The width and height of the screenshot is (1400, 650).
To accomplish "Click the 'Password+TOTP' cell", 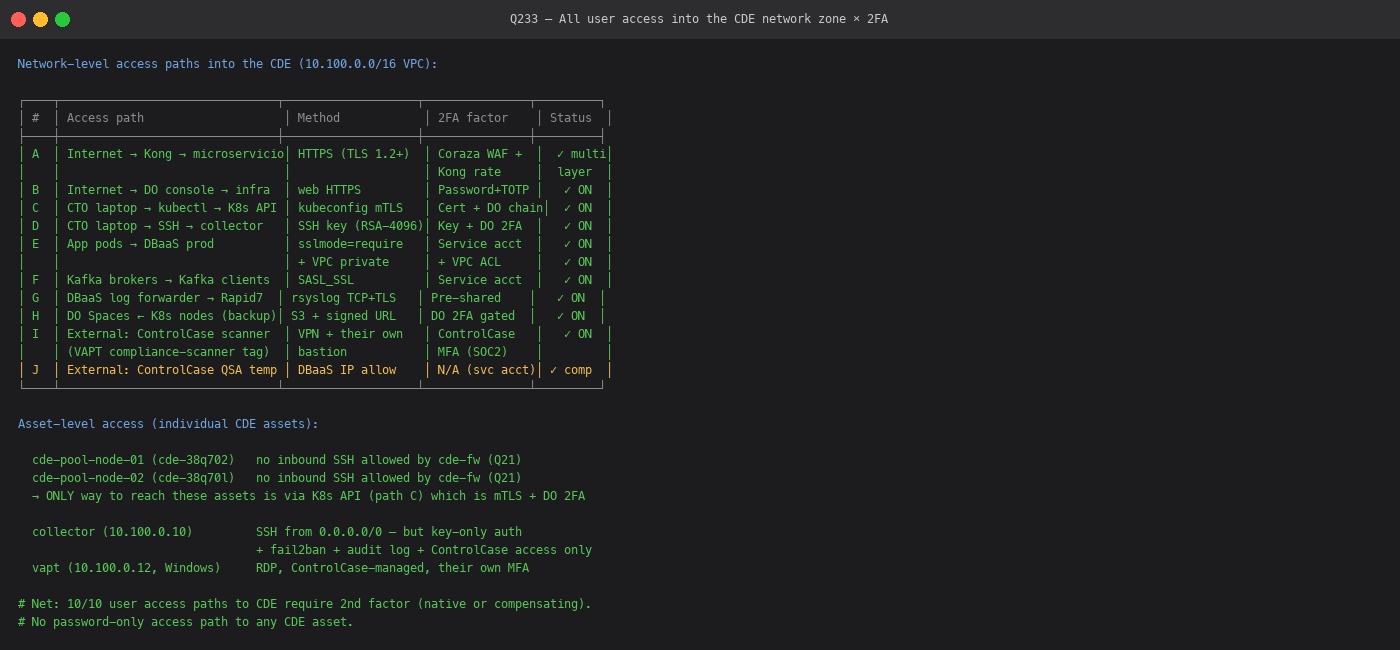I will point(483,190).
